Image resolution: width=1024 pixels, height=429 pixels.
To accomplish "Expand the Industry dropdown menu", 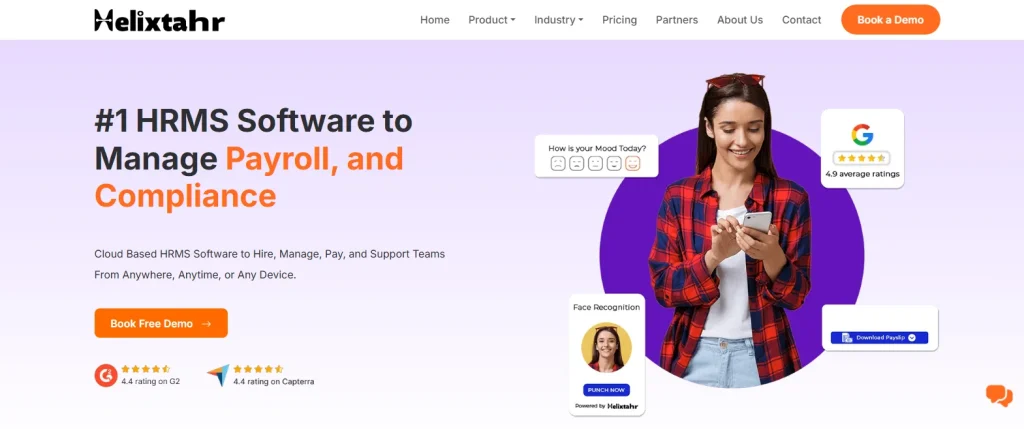I will (558, 20).
